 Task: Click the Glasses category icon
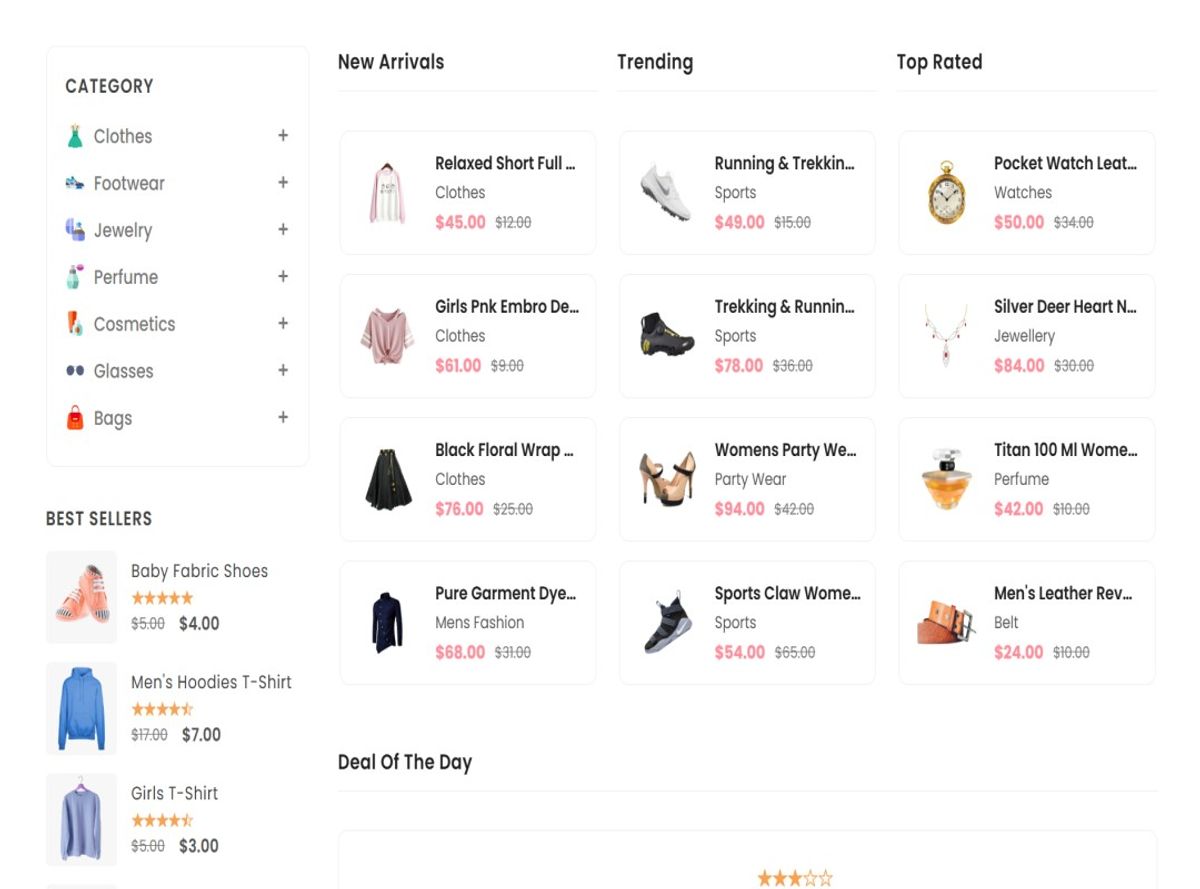click(75, 371)
